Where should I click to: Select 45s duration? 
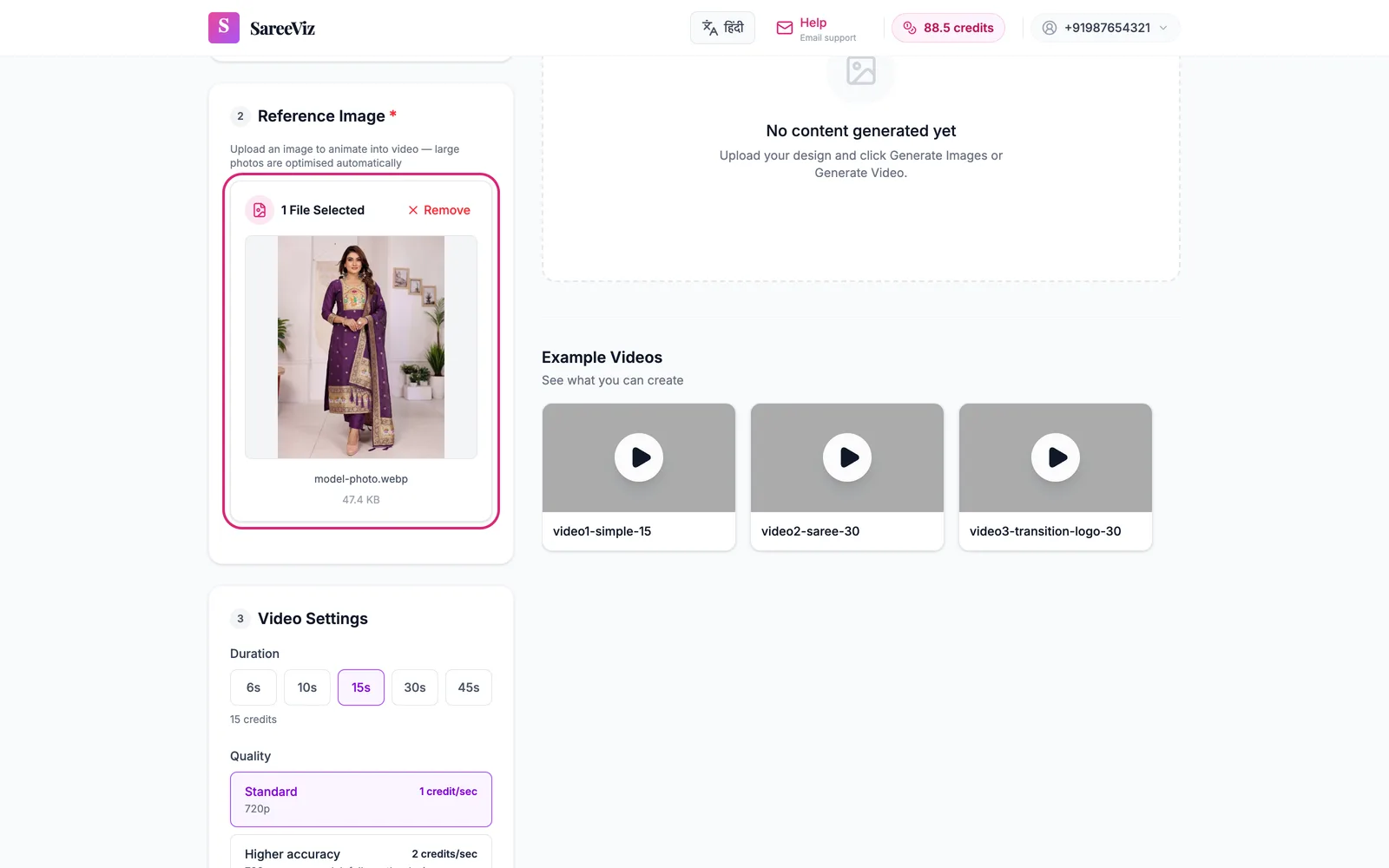coord(469,687)
